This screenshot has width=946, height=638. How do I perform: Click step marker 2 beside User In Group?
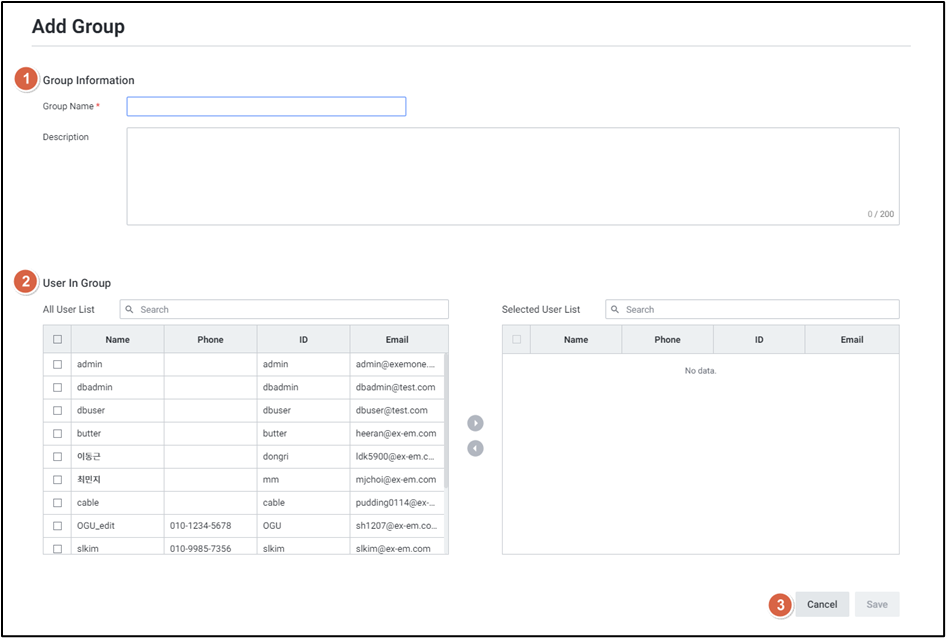click(26, 283)
